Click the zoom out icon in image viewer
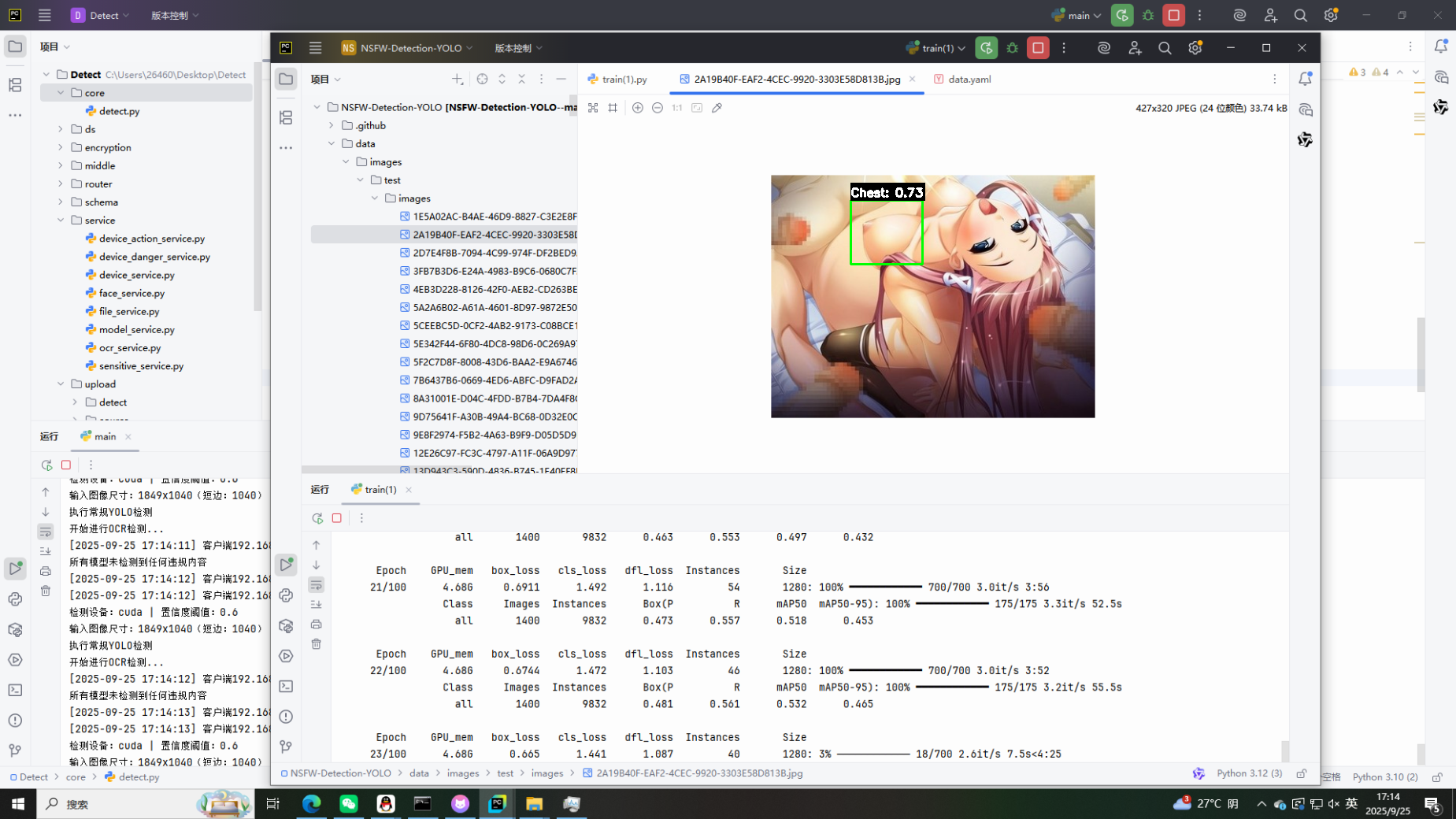 [x=658, y=108]
